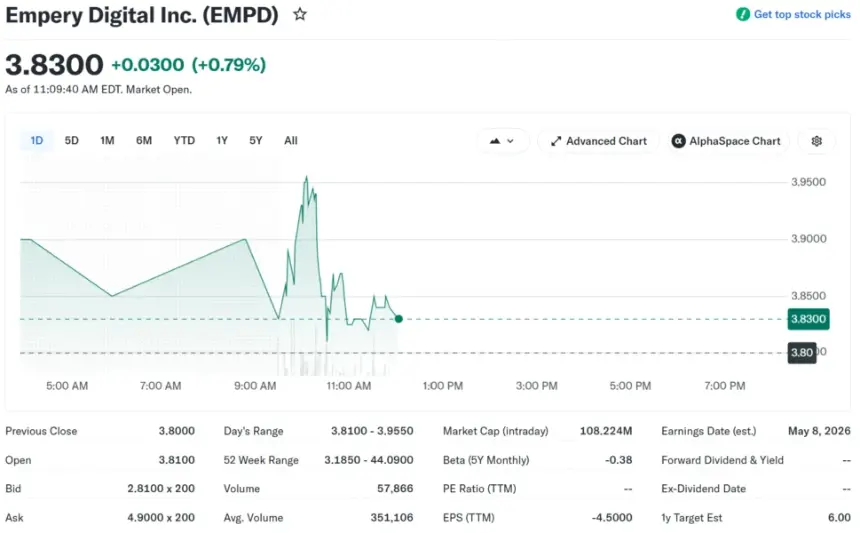Click the green 3.8300 price label on axis
Image resolution: width=860 pixels, height=533 pixels.
coord(808,319)
